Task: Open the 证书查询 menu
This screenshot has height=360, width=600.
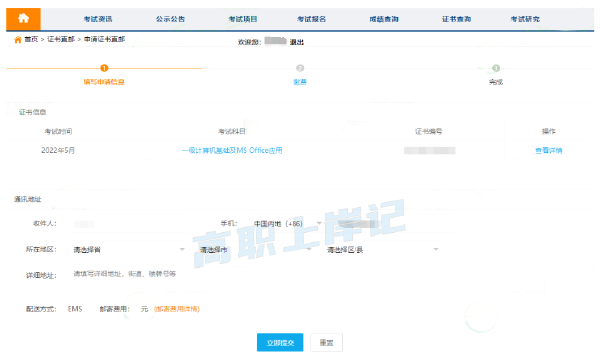Action: [x=457, y=19]
